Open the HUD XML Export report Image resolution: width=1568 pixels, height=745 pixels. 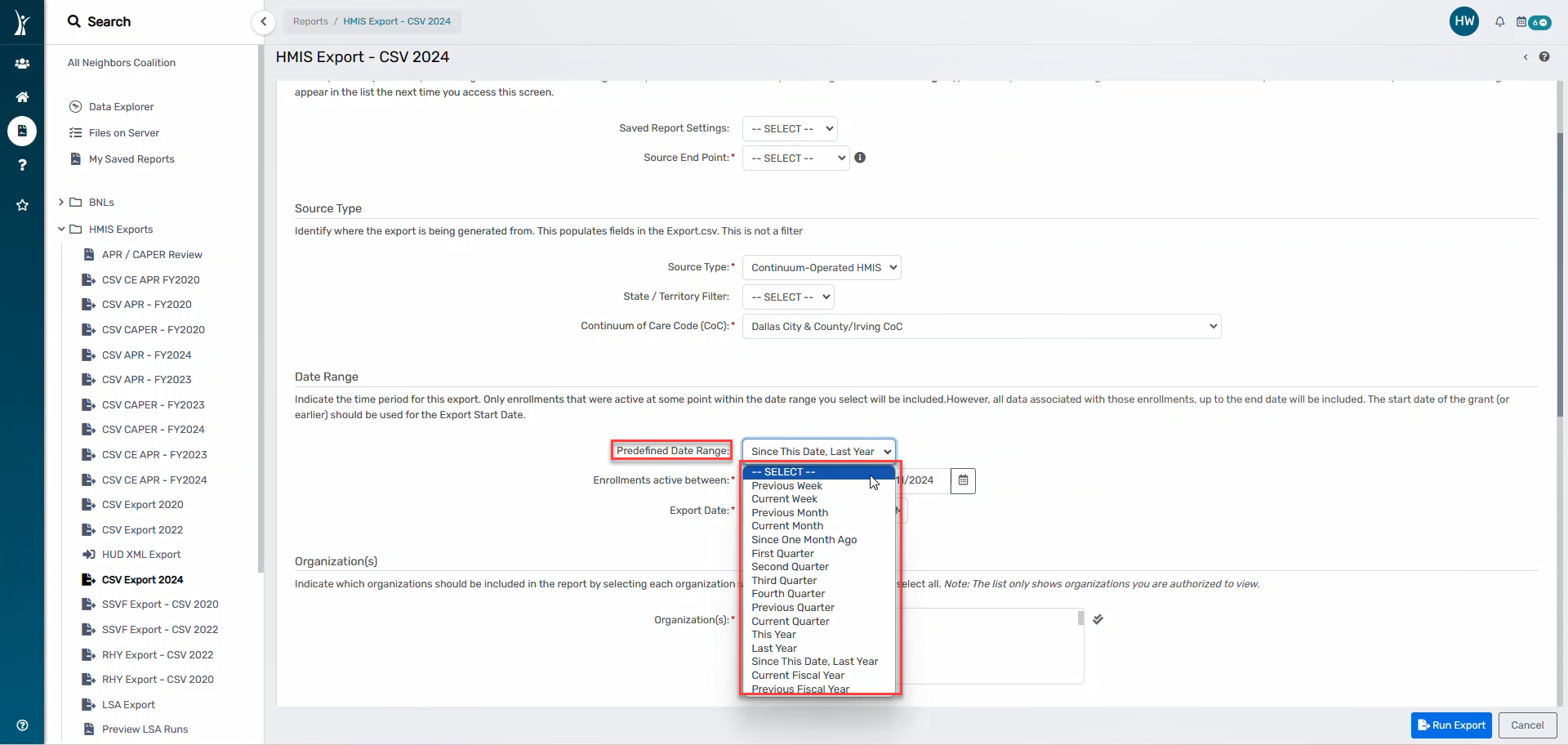click(x=141, y=555)
